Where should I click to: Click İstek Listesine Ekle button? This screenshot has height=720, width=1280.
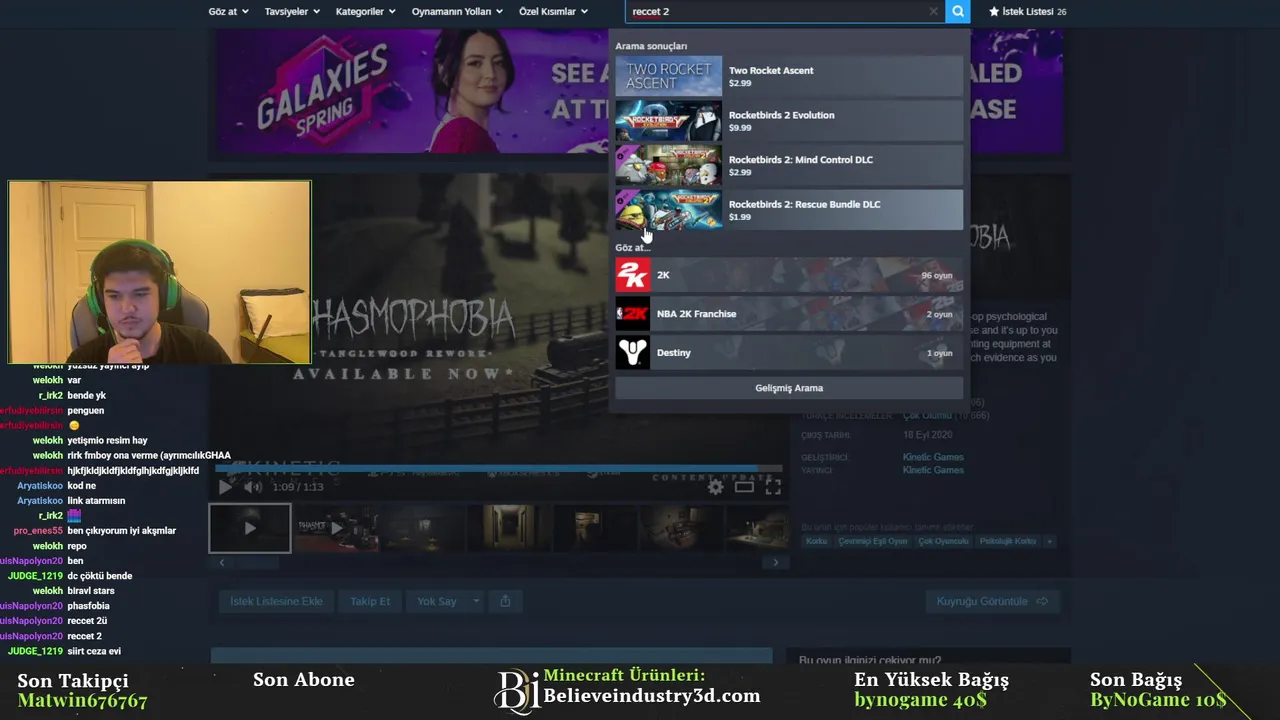click(277, 601)
